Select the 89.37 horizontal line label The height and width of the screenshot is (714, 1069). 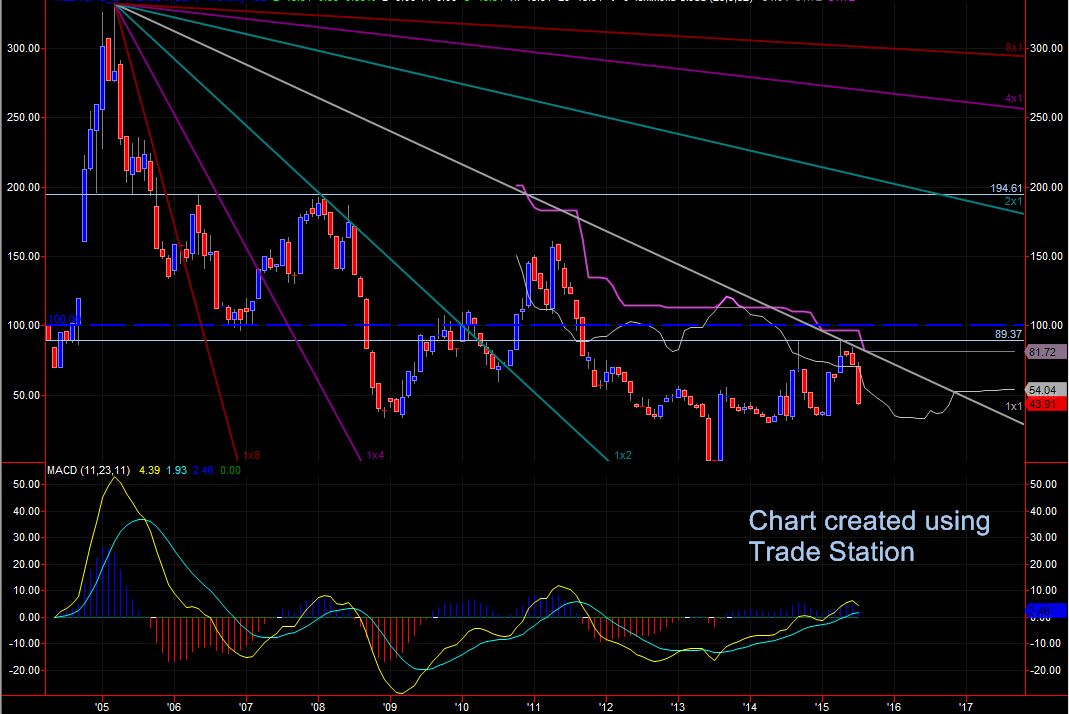1008,334
